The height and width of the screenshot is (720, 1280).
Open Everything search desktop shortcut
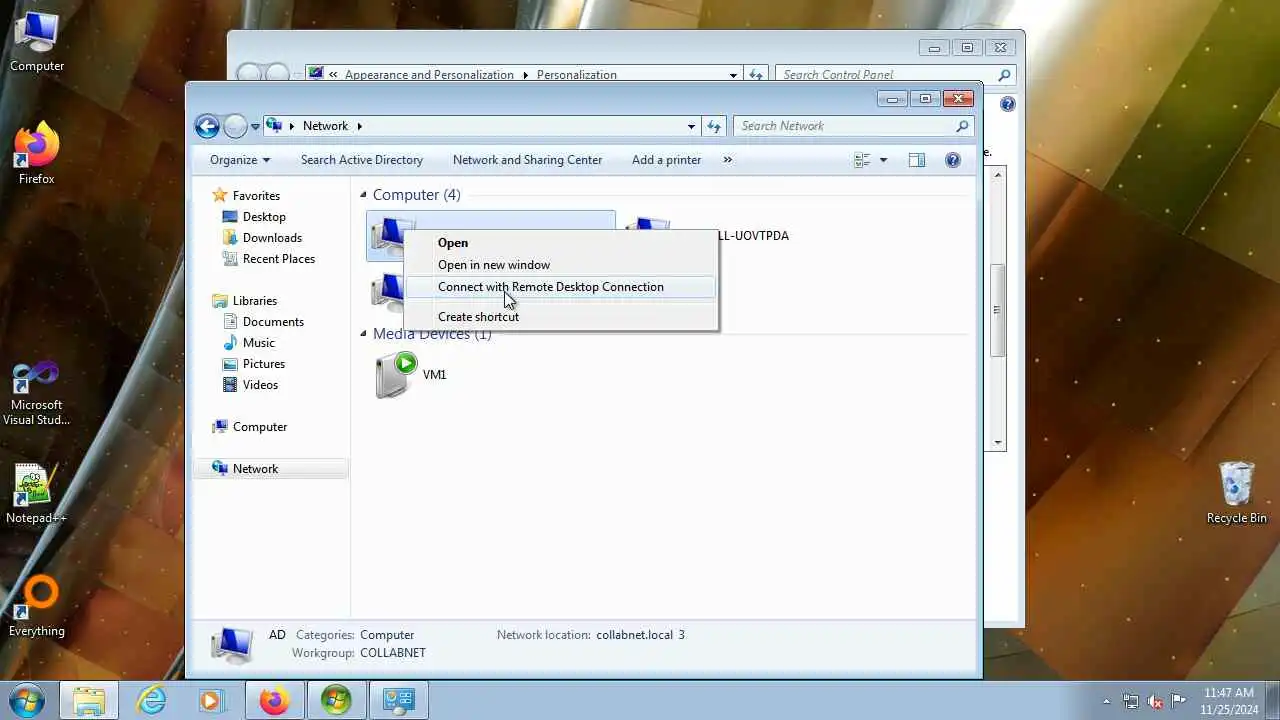tap(37, 607)
